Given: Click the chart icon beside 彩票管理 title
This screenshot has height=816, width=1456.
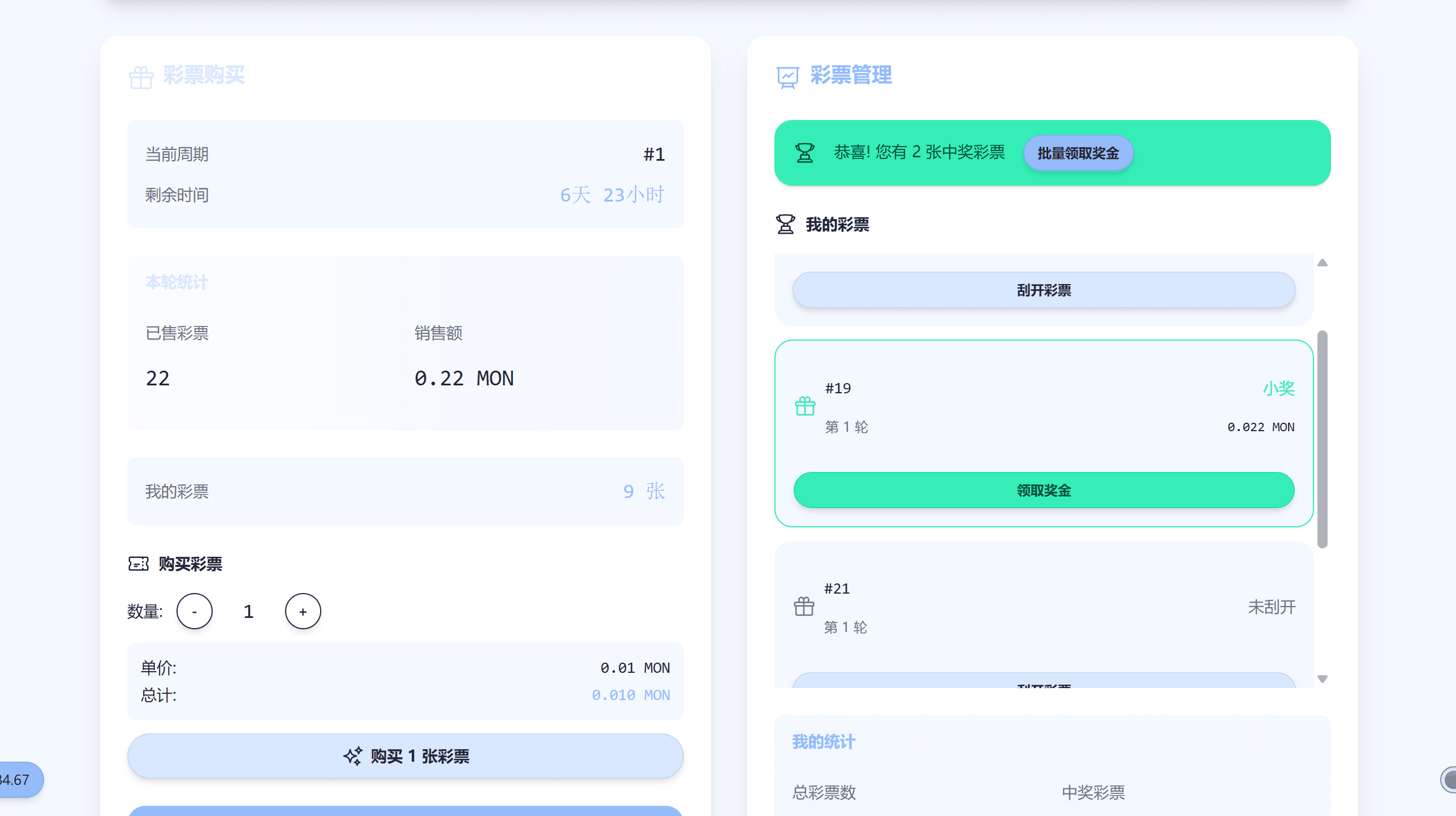Looking at the screenshot, I should pos(787,75).
